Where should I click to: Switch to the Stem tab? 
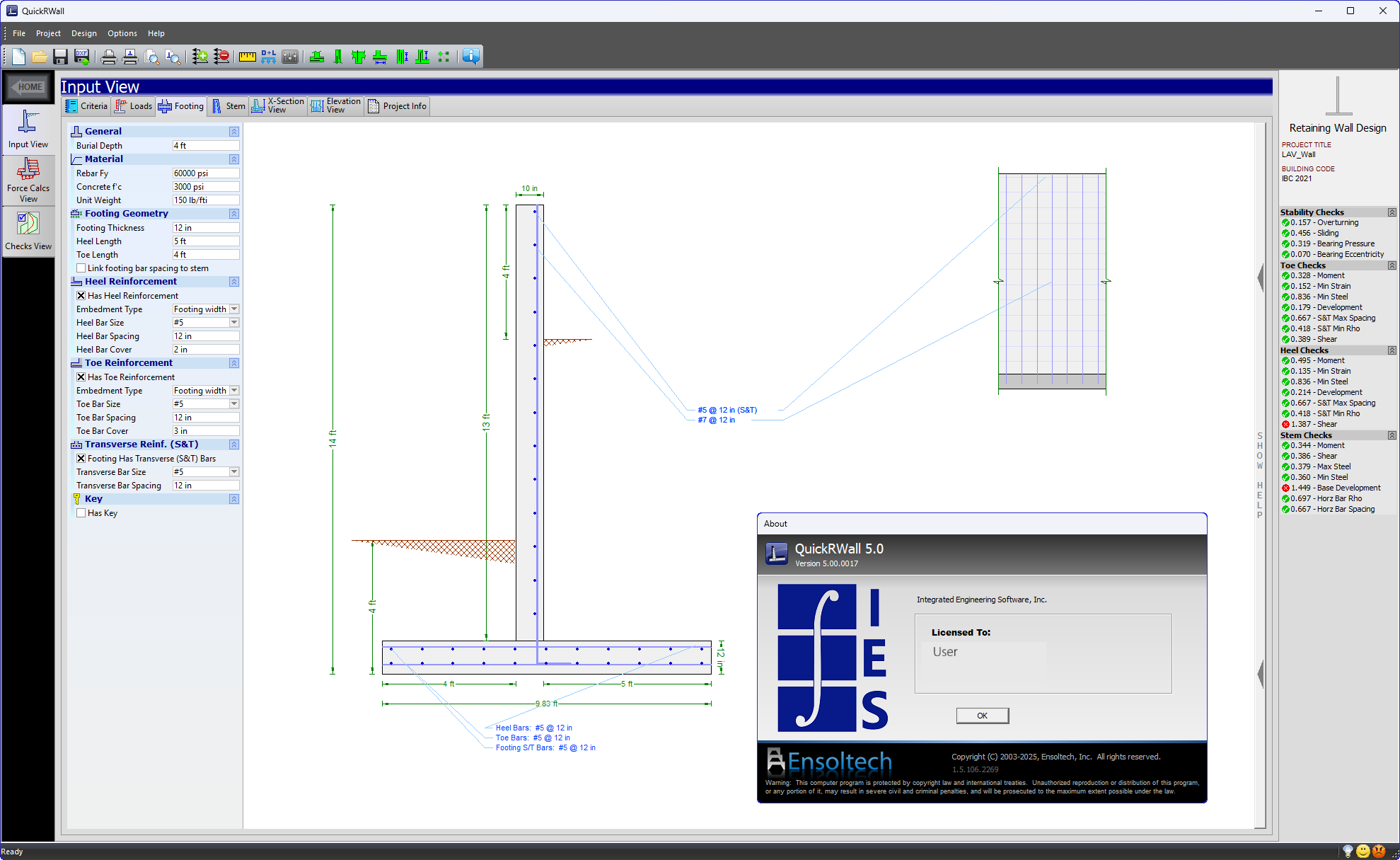(x=227, y=105)
